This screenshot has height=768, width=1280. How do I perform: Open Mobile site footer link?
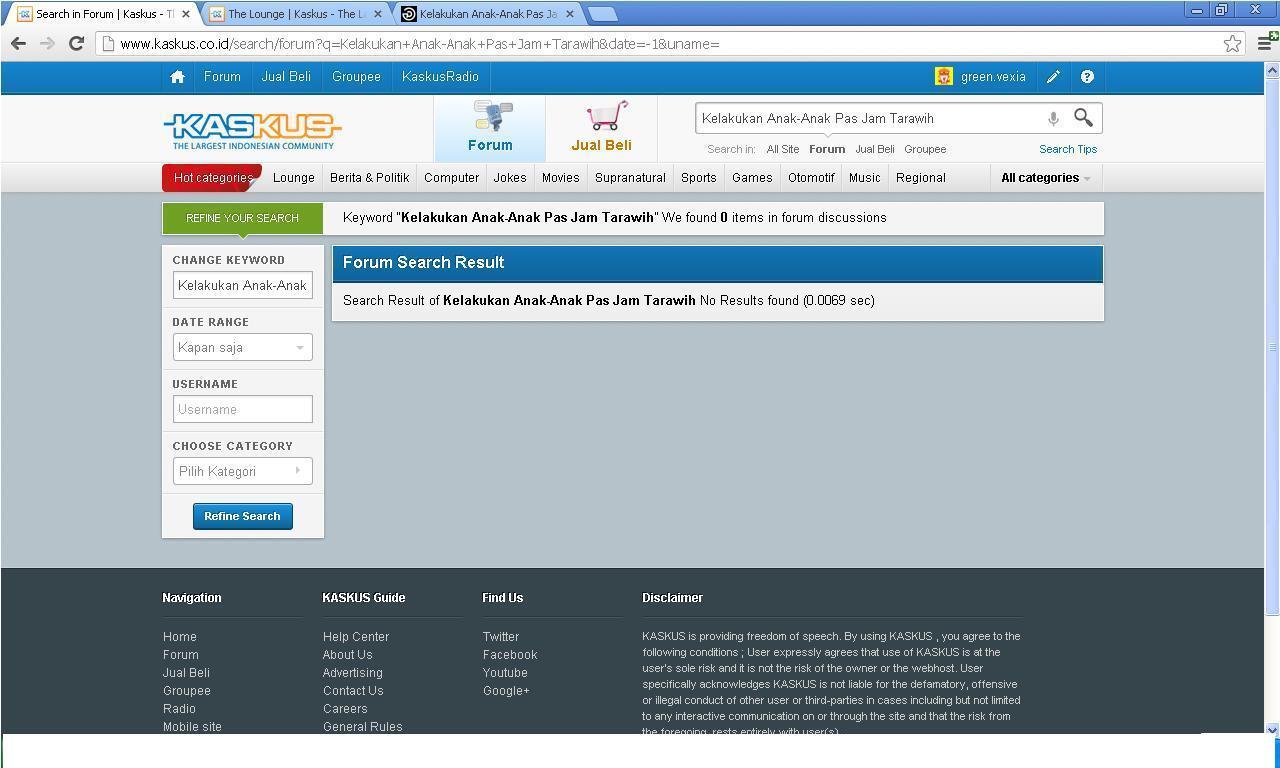[x=192, y=727]
